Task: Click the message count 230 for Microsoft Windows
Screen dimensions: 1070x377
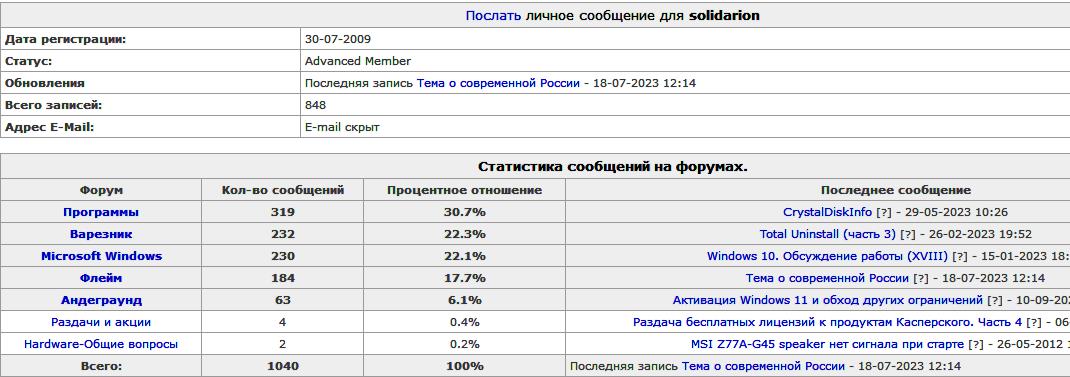Action: (x=283, y=256)
